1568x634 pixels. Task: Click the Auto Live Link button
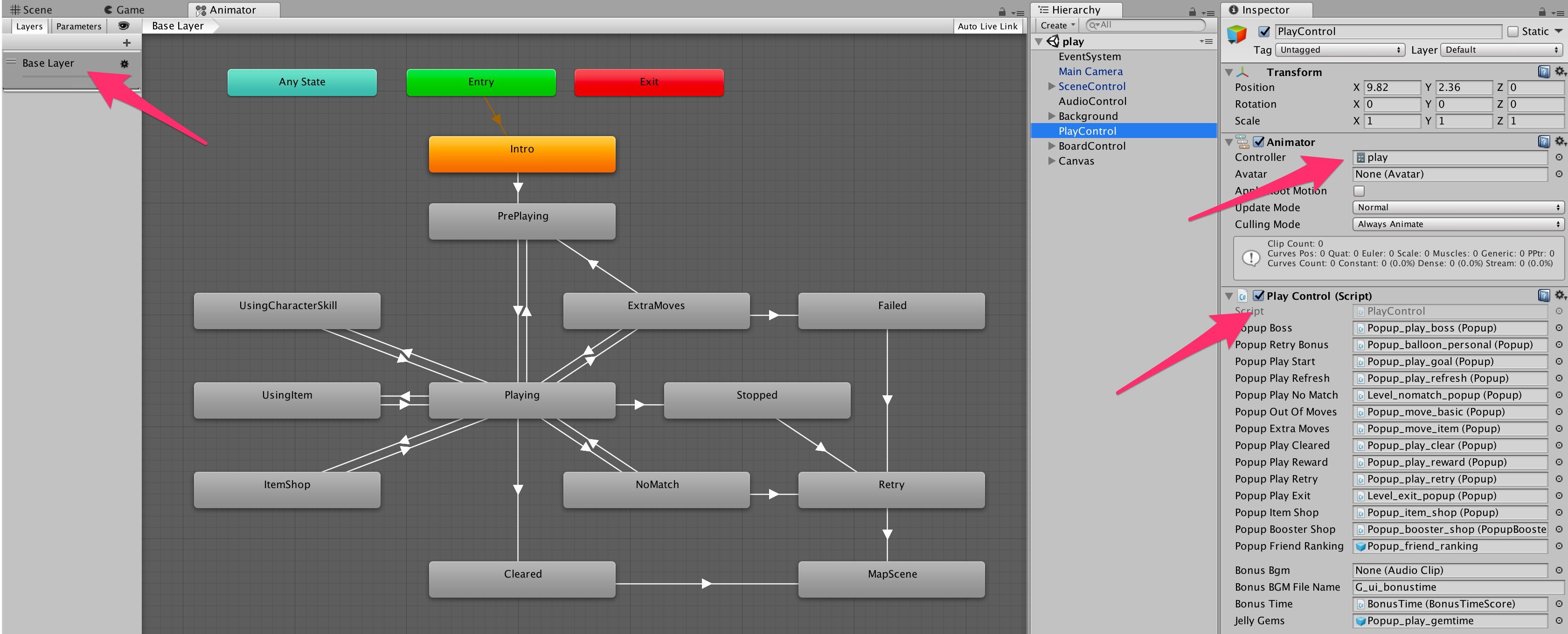(x=987, y=26)
